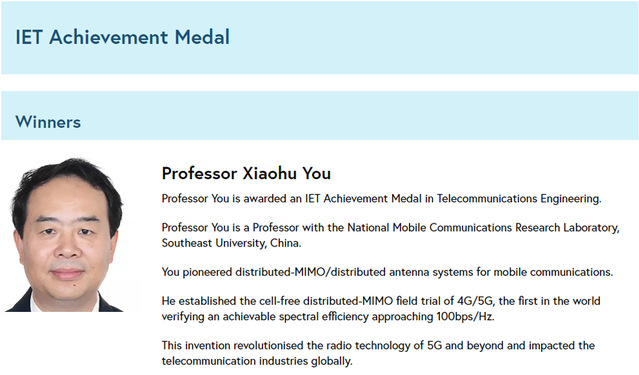Click the "IET Achievement Medal" page heading
This screenshot has height=375, width=639.
pyautogui.click(x=122, y=37)
